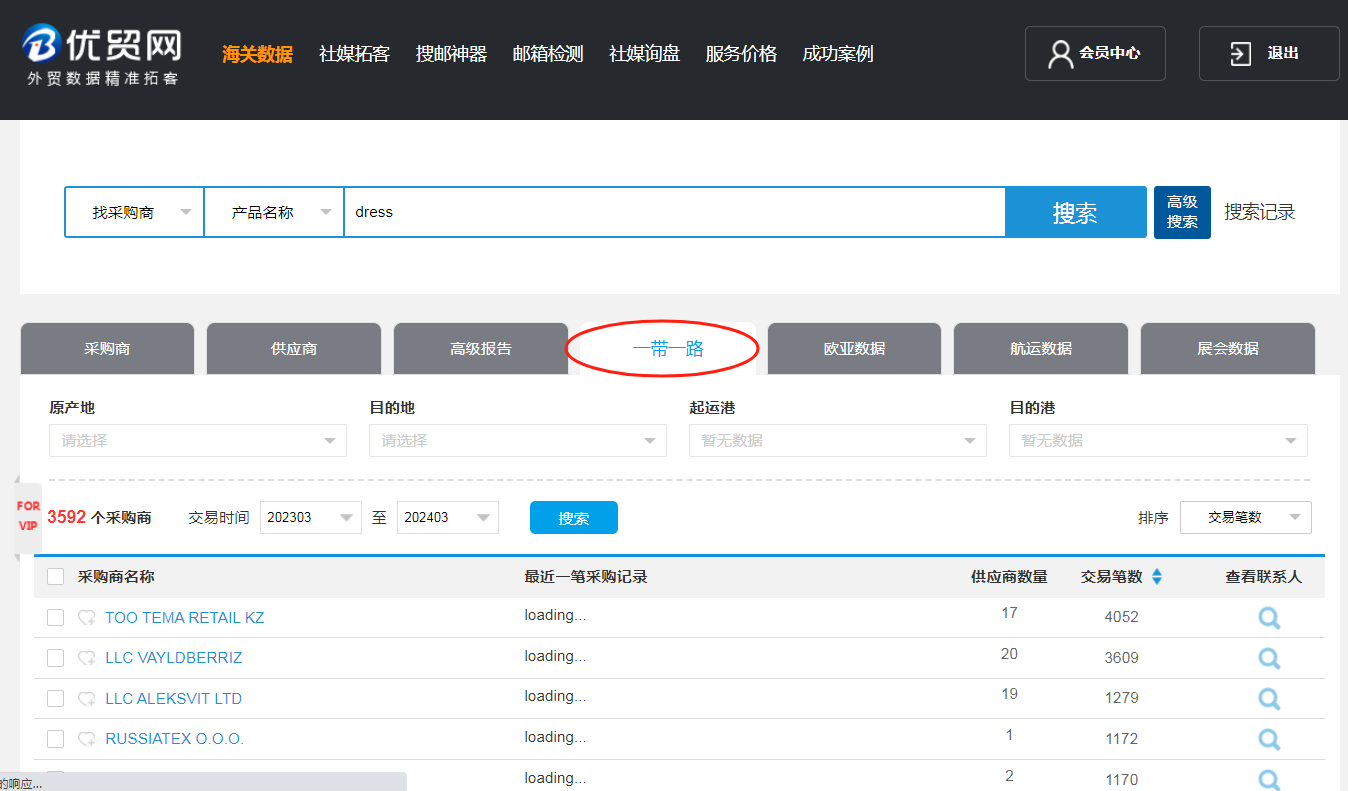The height and width of the screenshot is (791, 1348).
Task: Check the select-all checkbox in table header
Action: 56,577
